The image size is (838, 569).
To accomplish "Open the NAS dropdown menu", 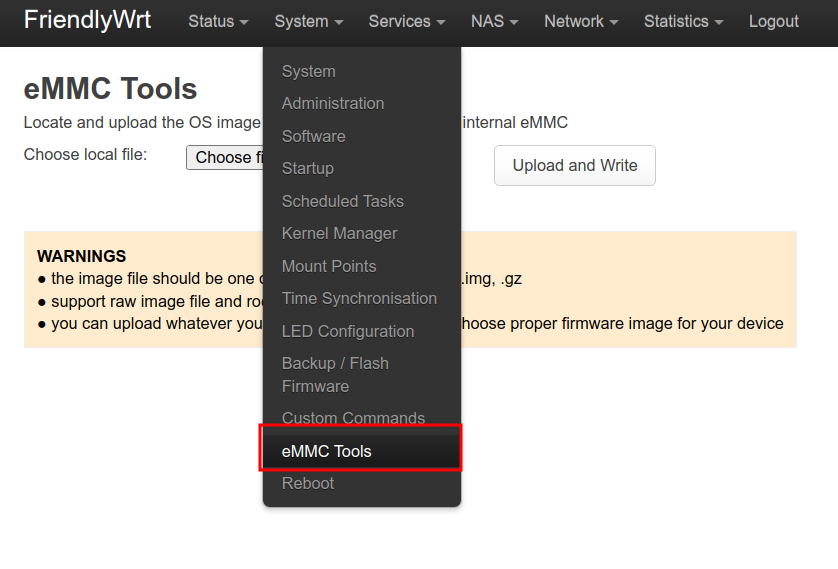I will [494, 21].
